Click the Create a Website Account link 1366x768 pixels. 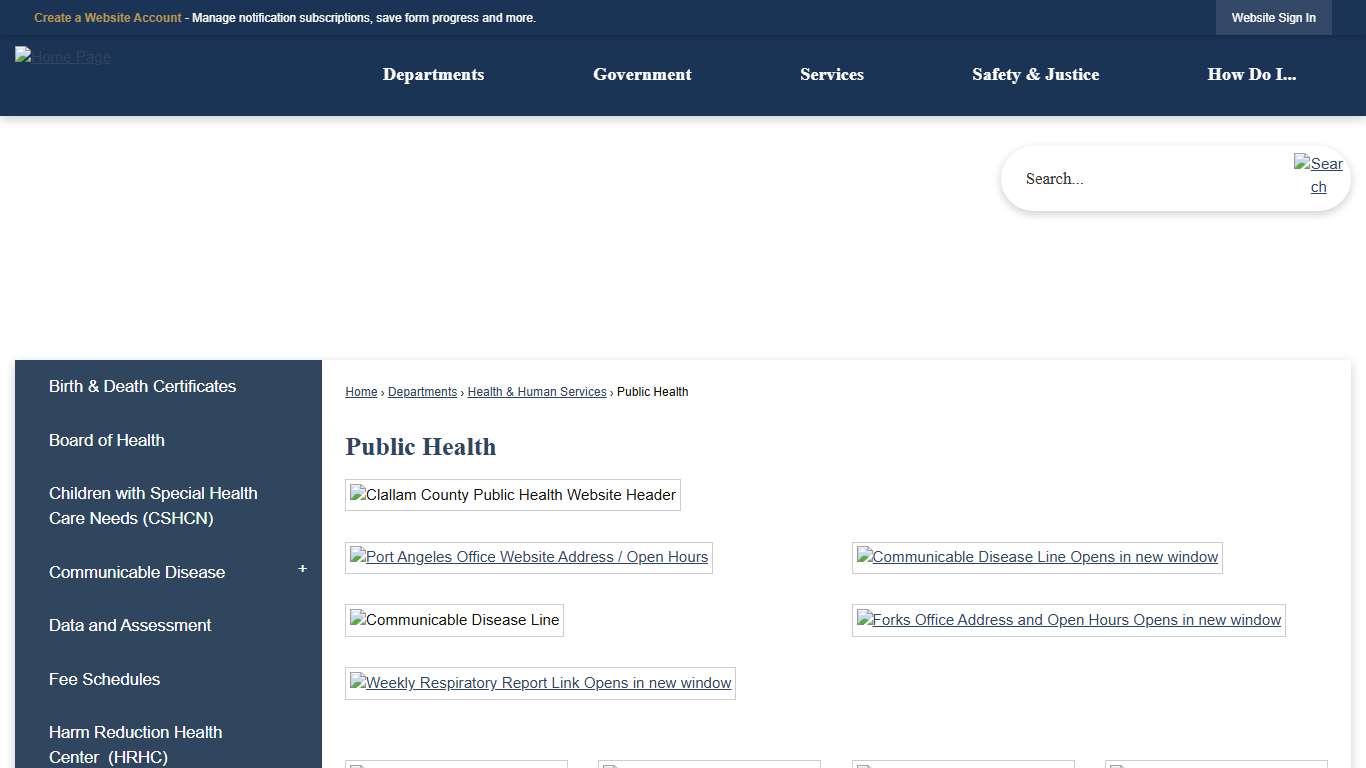click(107, 17)
